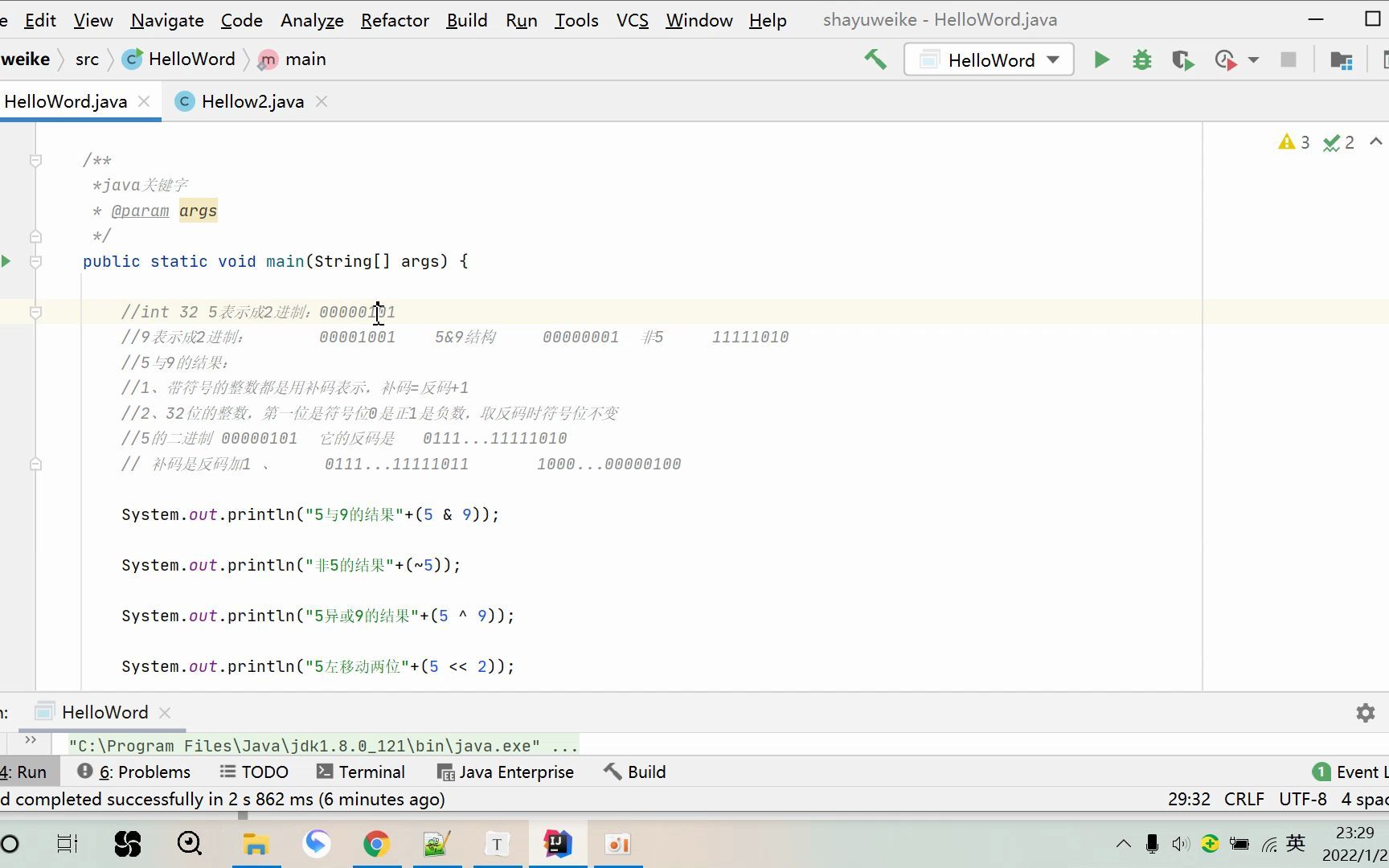
Task: Click the typo checks count indicator
Action: 1338,142
